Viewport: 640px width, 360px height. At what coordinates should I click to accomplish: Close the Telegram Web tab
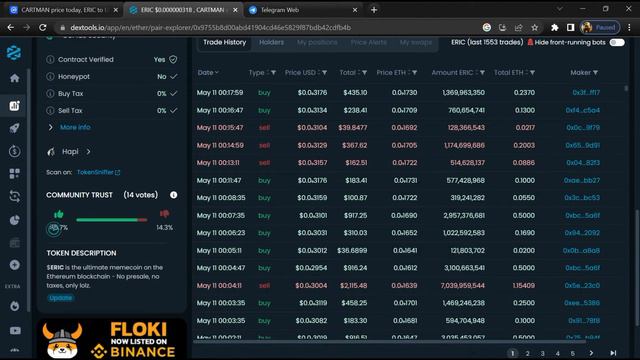tap(355, 10)
